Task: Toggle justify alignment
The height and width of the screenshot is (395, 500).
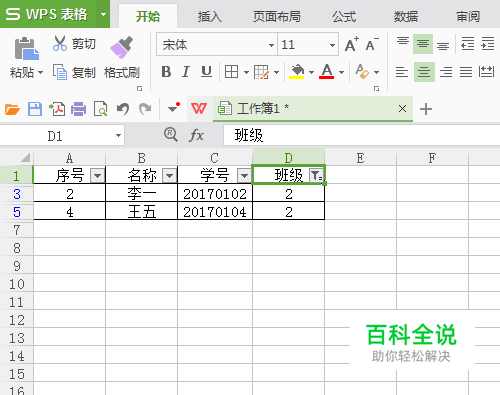Action: (x=466, y=72)
